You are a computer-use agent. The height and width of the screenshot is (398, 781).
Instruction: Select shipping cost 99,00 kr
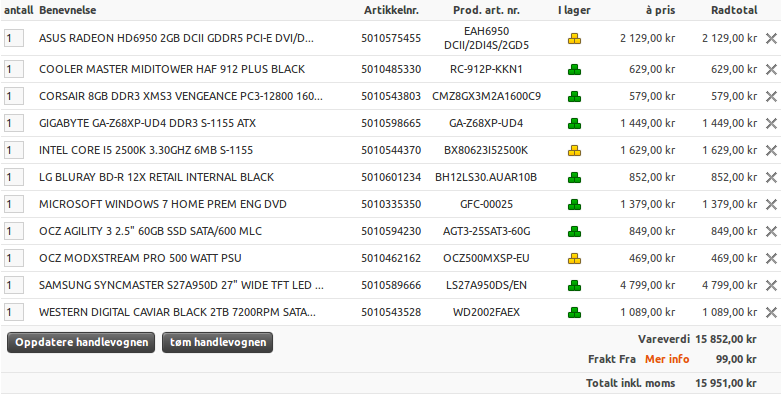(736, 359)
